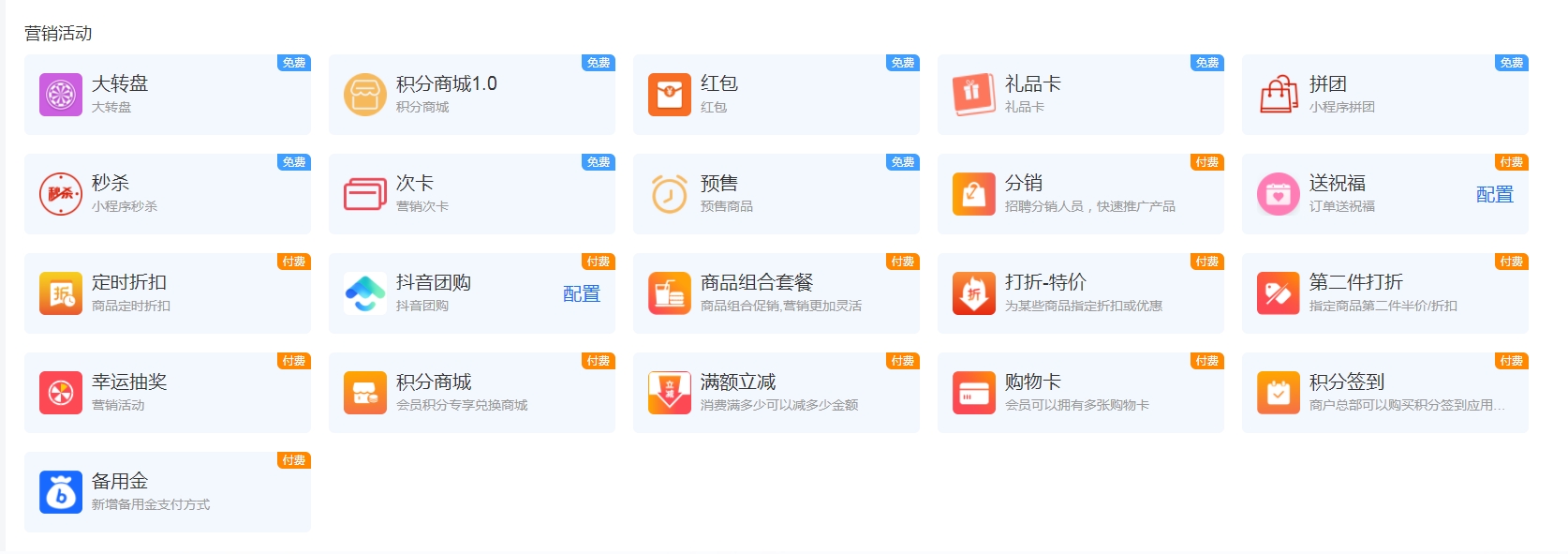Image resolution: width=1568 pixels, height=554 pixels.
Task: Open the 幸运抽奖 title text
Action: pos(129,382)
